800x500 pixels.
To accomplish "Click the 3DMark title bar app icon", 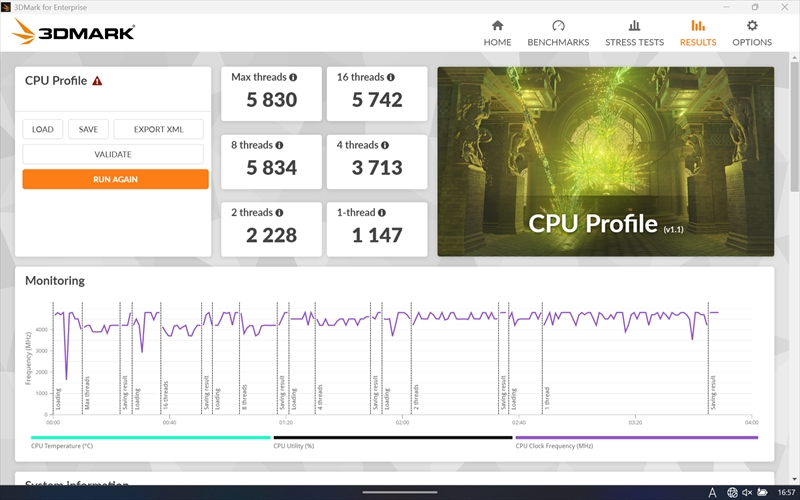I will pyautogui.click(x=6, y=7).
